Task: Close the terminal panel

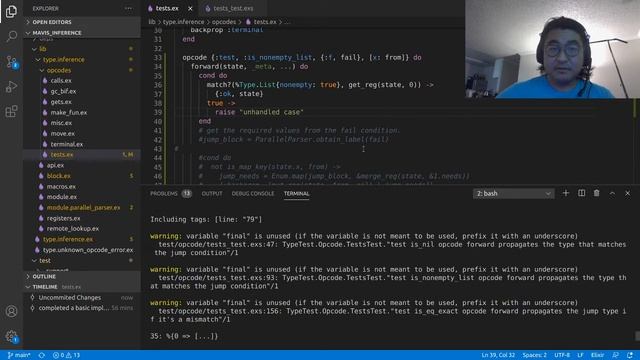Action: click(627, 193)
